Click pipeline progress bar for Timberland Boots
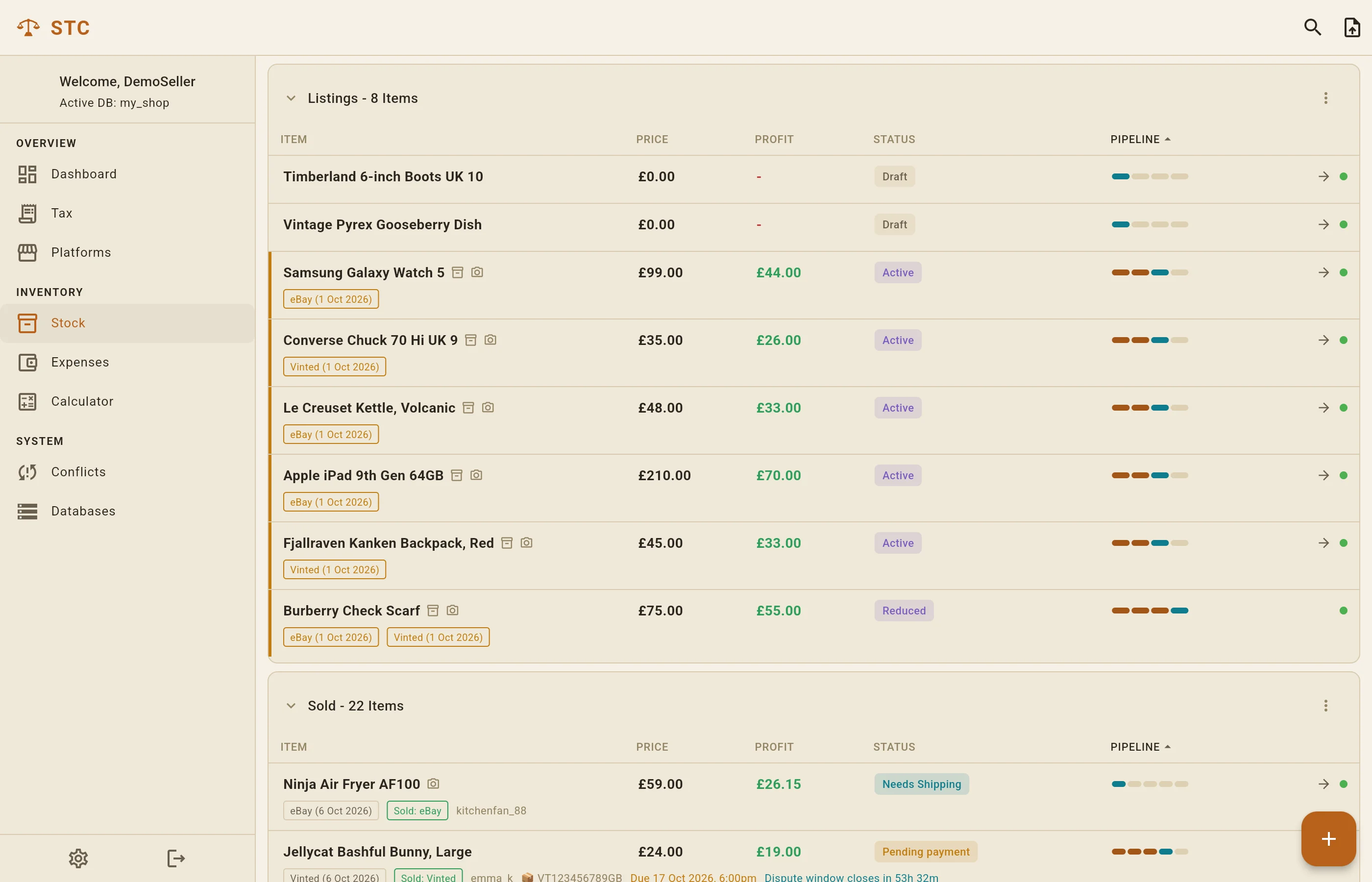Image resolution: width=1372 pixels, height=882 pixels. click(x=1150, y=176)
